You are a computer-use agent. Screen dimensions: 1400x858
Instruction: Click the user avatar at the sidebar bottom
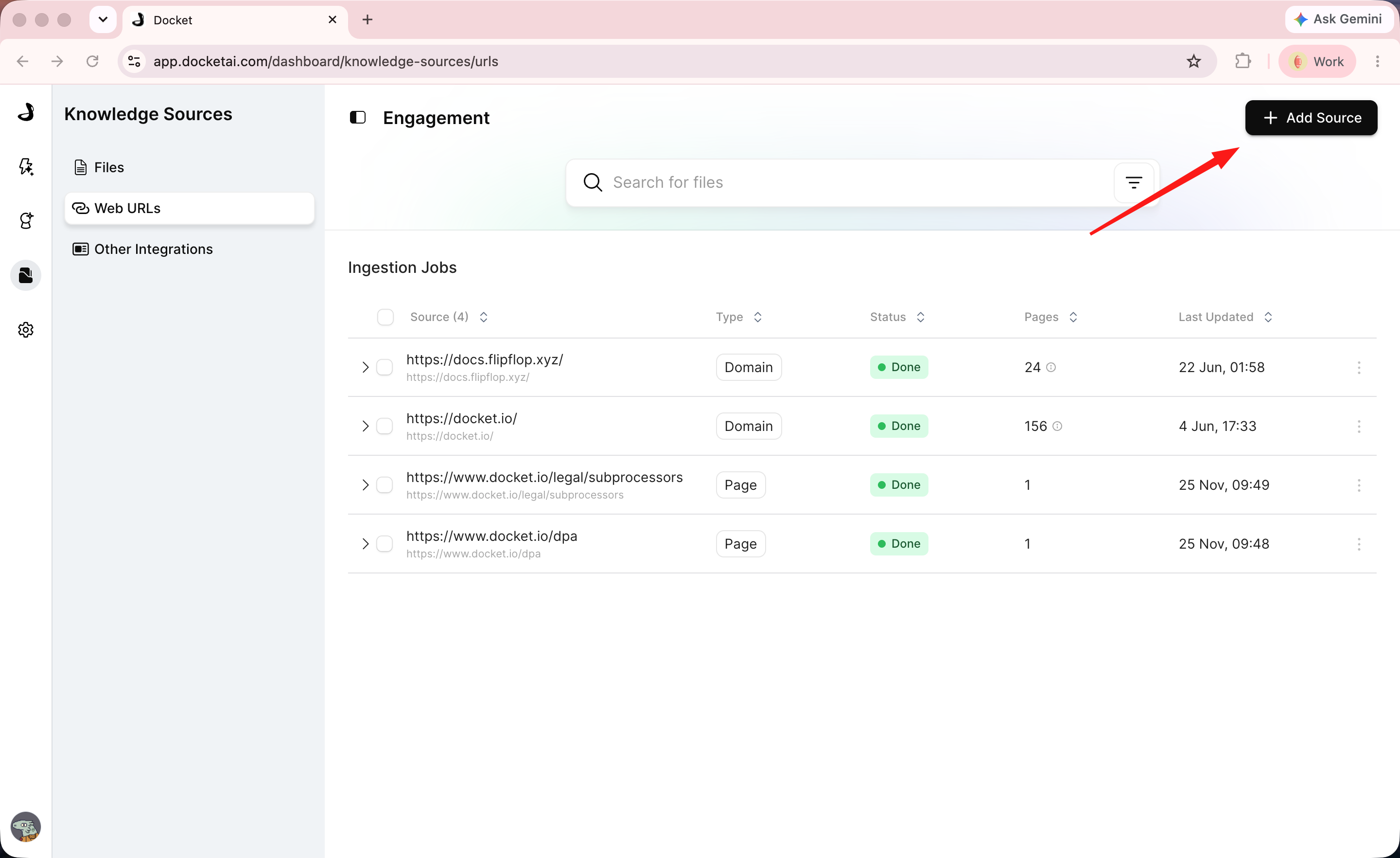[26, 827]
